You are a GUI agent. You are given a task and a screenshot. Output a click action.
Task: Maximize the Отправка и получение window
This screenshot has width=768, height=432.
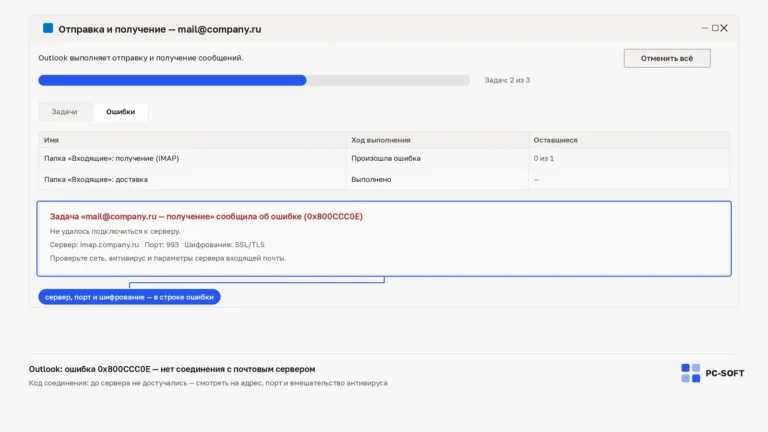tap(715, 28)
